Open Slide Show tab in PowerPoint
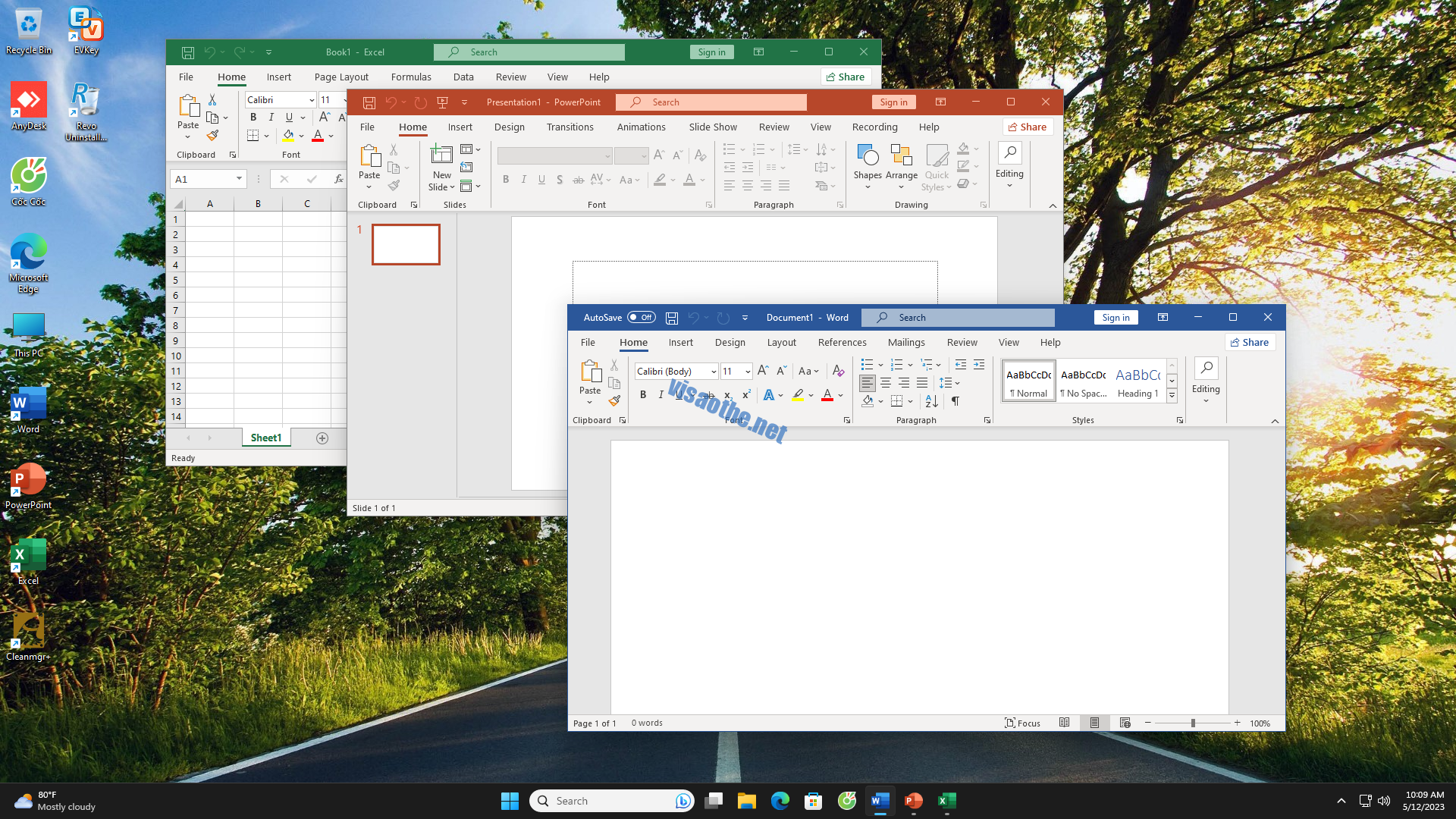Image resolution: width=1456 pixels, height=819 pixels. pos(713,127)
